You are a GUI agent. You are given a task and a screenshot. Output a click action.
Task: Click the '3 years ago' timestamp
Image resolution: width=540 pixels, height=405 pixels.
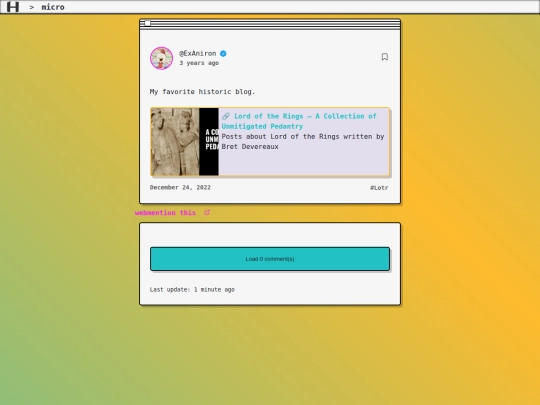tap(199, 63)
